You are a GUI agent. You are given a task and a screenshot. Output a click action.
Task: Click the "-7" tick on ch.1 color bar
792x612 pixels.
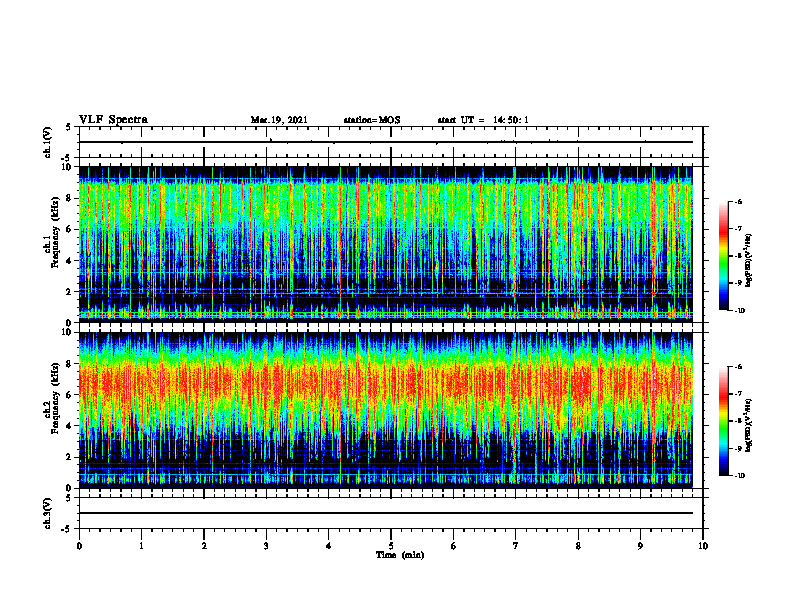tap(738, 229)
